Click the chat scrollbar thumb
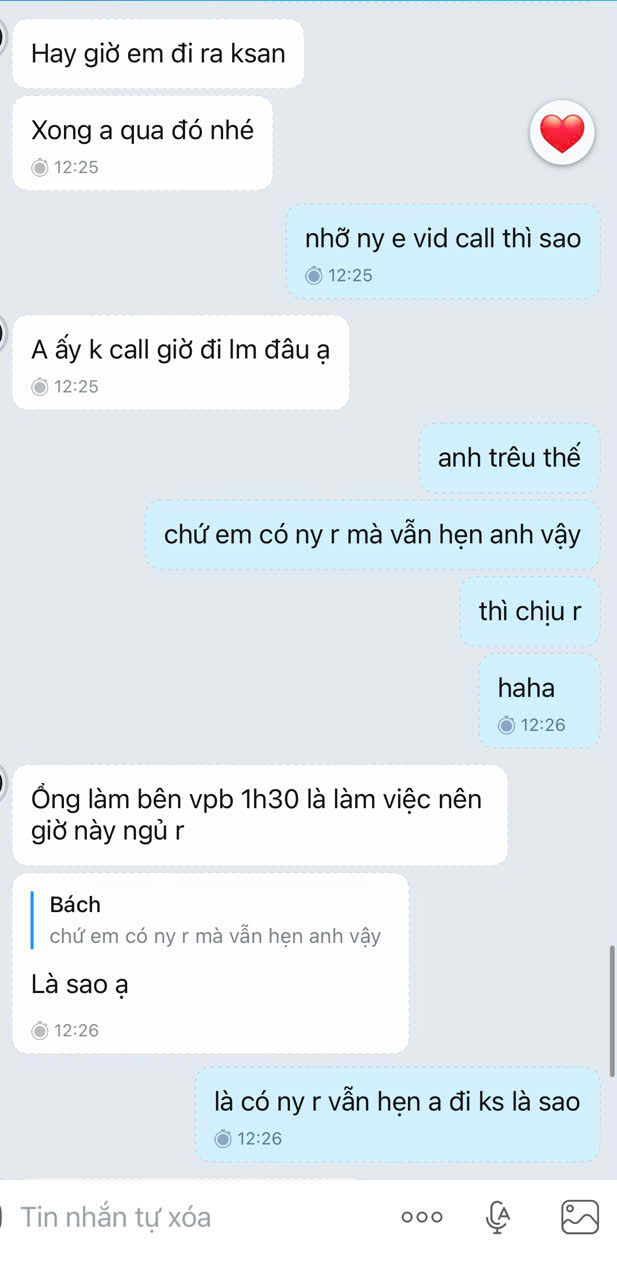The width and height of the screenshot is (617, 1280). pos(612,1010)
